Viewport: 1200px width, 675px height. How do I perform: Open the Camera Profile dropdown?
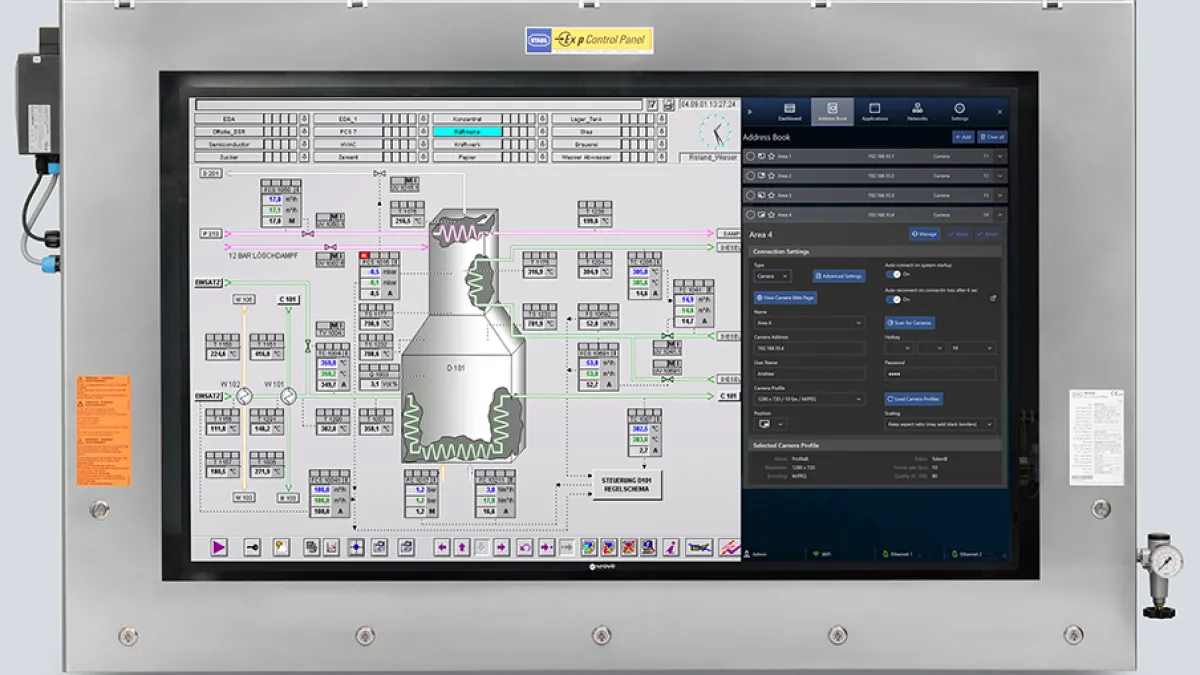[x=809, y=399]
